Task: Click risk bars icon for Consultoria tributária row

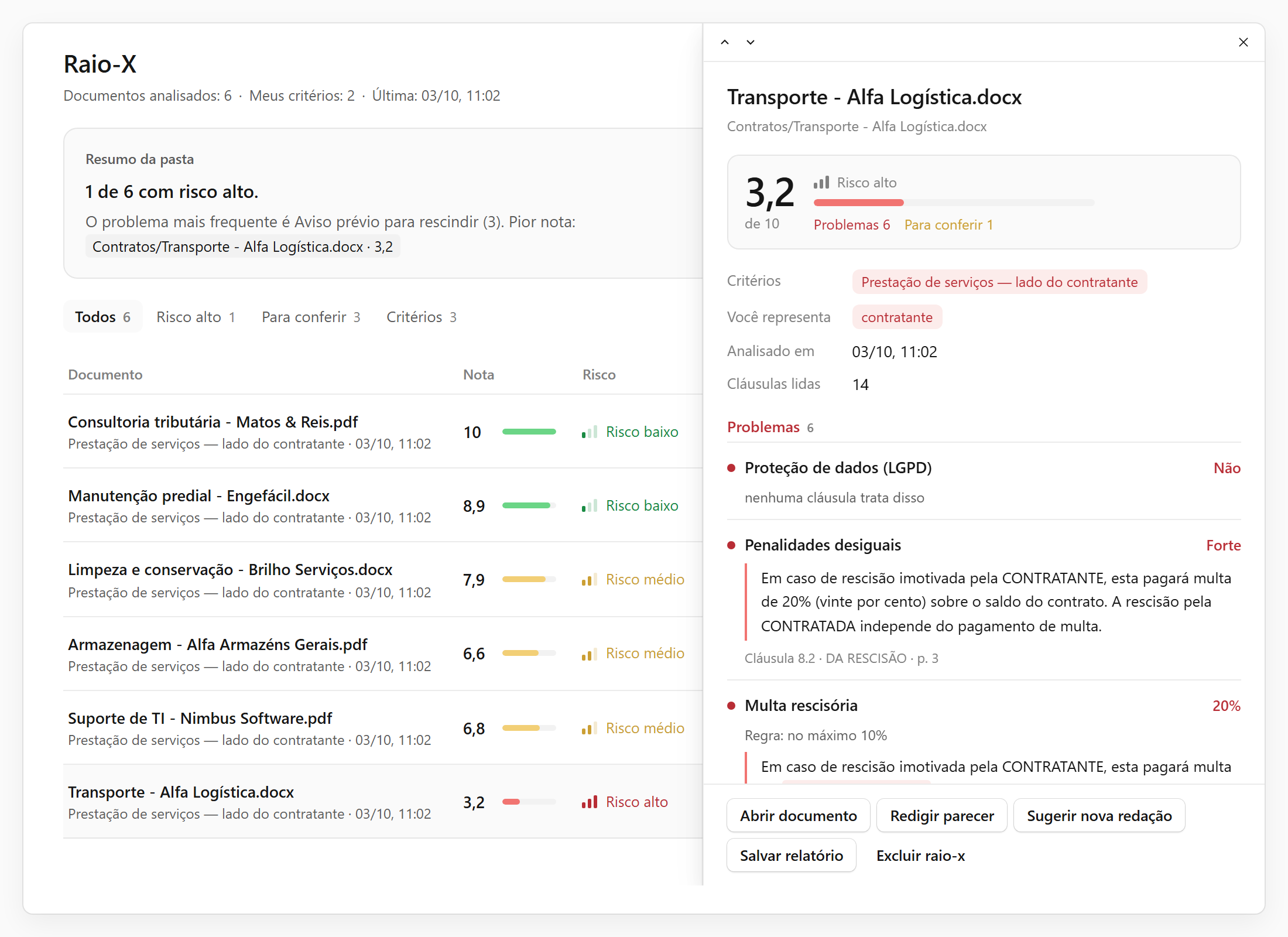Action: 590,432
